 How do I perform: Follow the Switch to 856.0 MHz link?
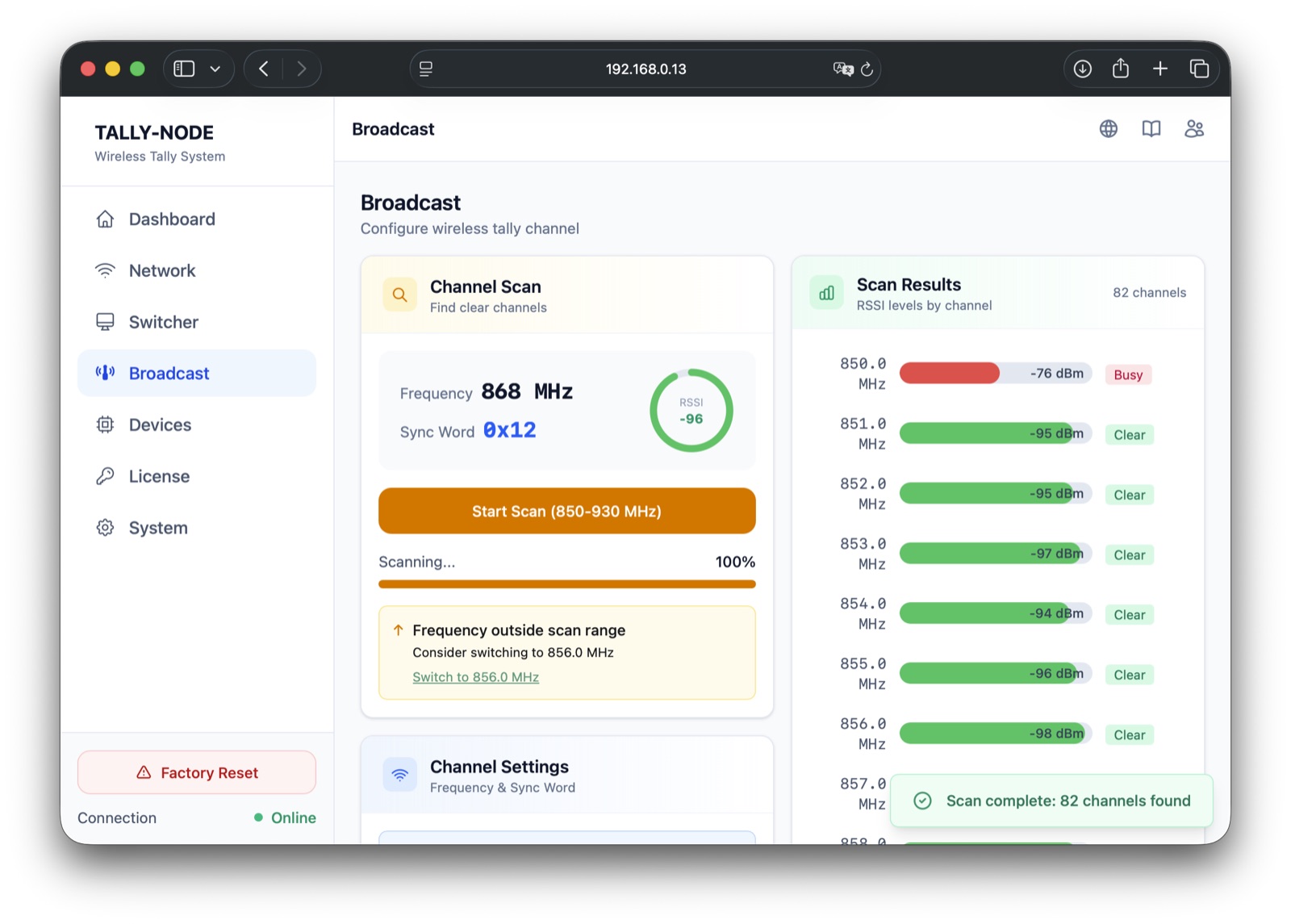coord(475,677)
